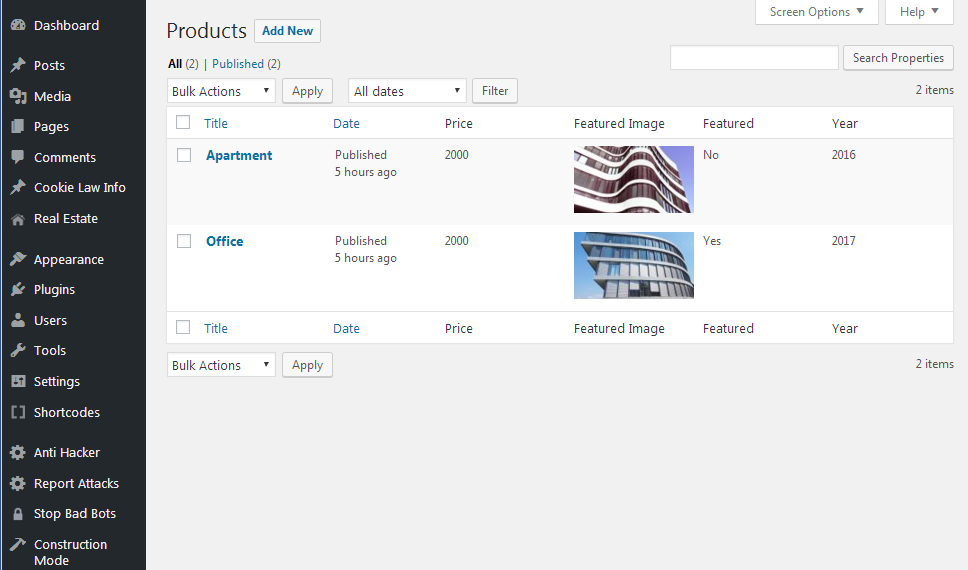Open the Stop Bad Bots menu item

click(75, 514)
